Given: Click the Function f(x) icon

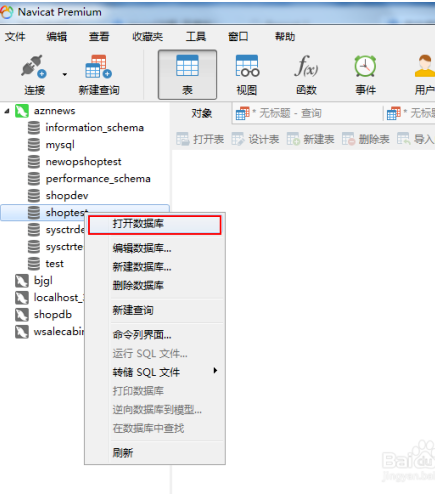Looking at the screenshot, I should click(306, 66).
